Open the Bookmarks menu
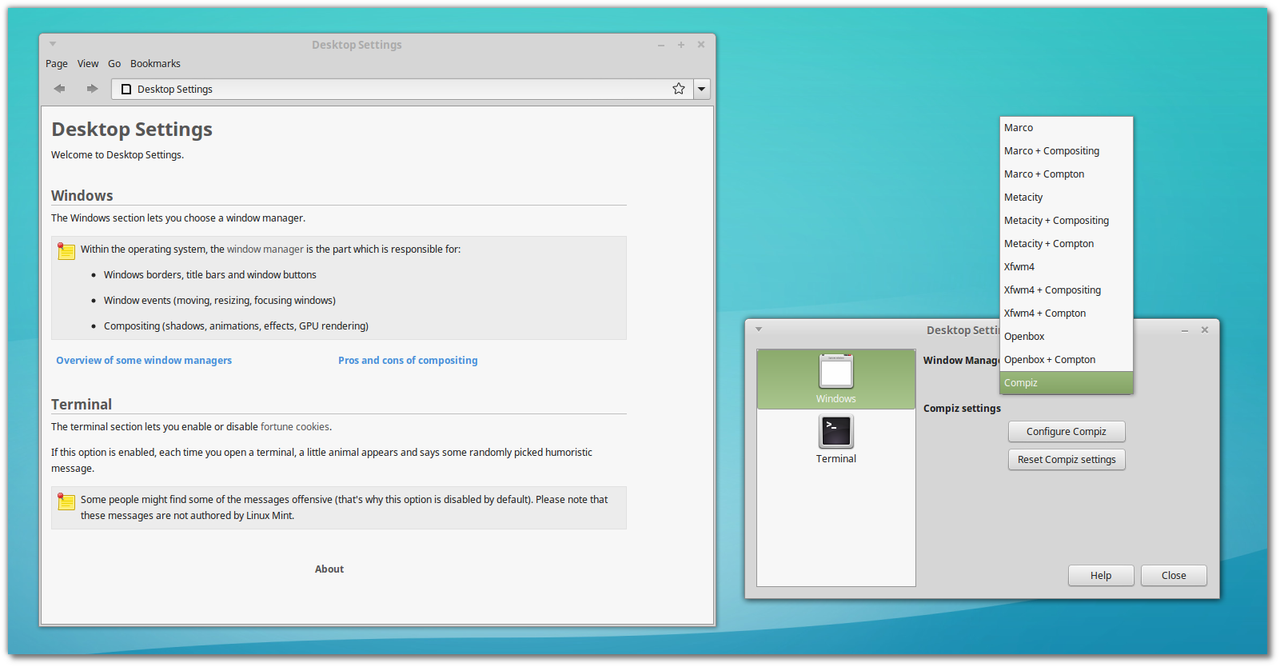The height and width of the screenshot is (667, 1280). point(155,63)
